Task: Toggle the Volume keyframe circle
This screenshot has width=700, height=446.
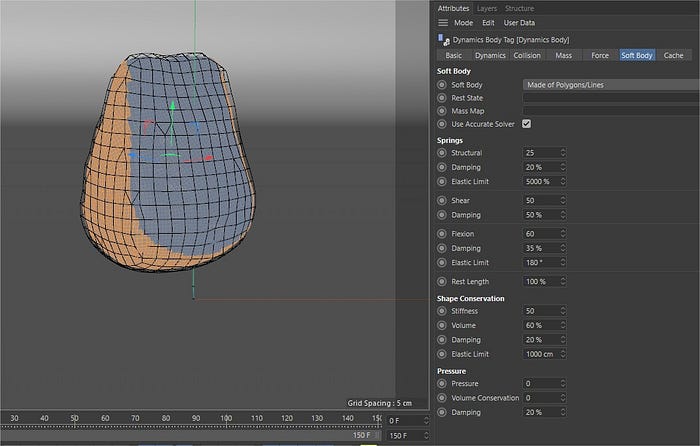Action: pyautogui.click(x=442, y=325)
